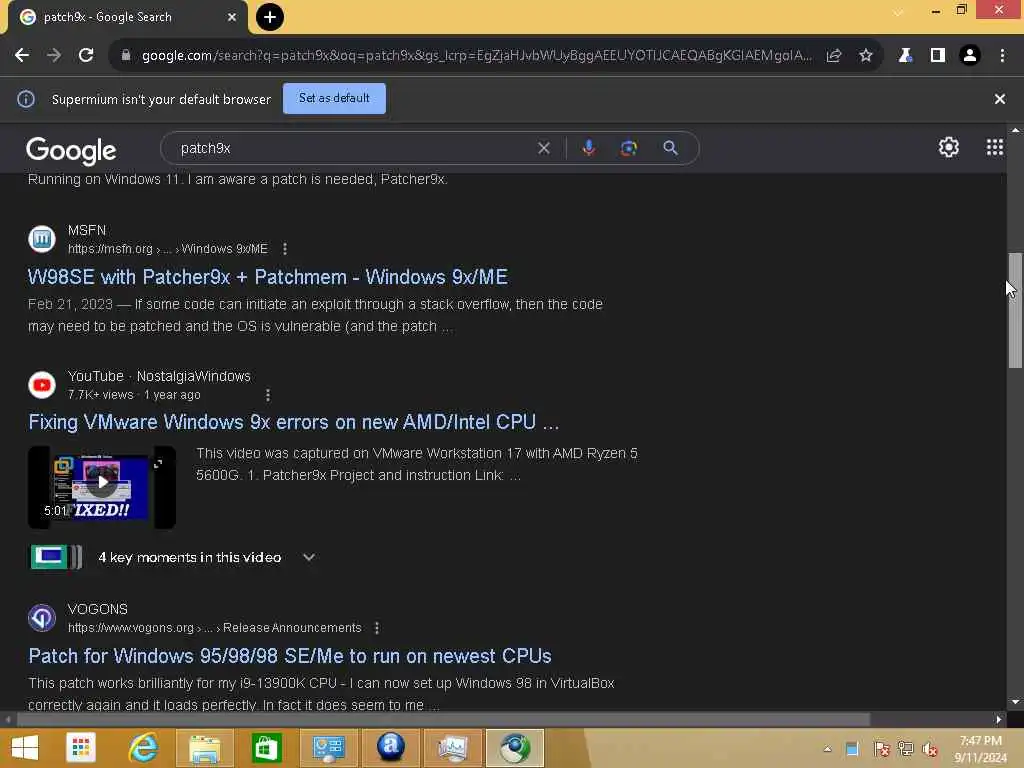Viewport: 1024px width, 768px height.
Task: Click the scrollbar up arrow
Action: point(1015,130)
